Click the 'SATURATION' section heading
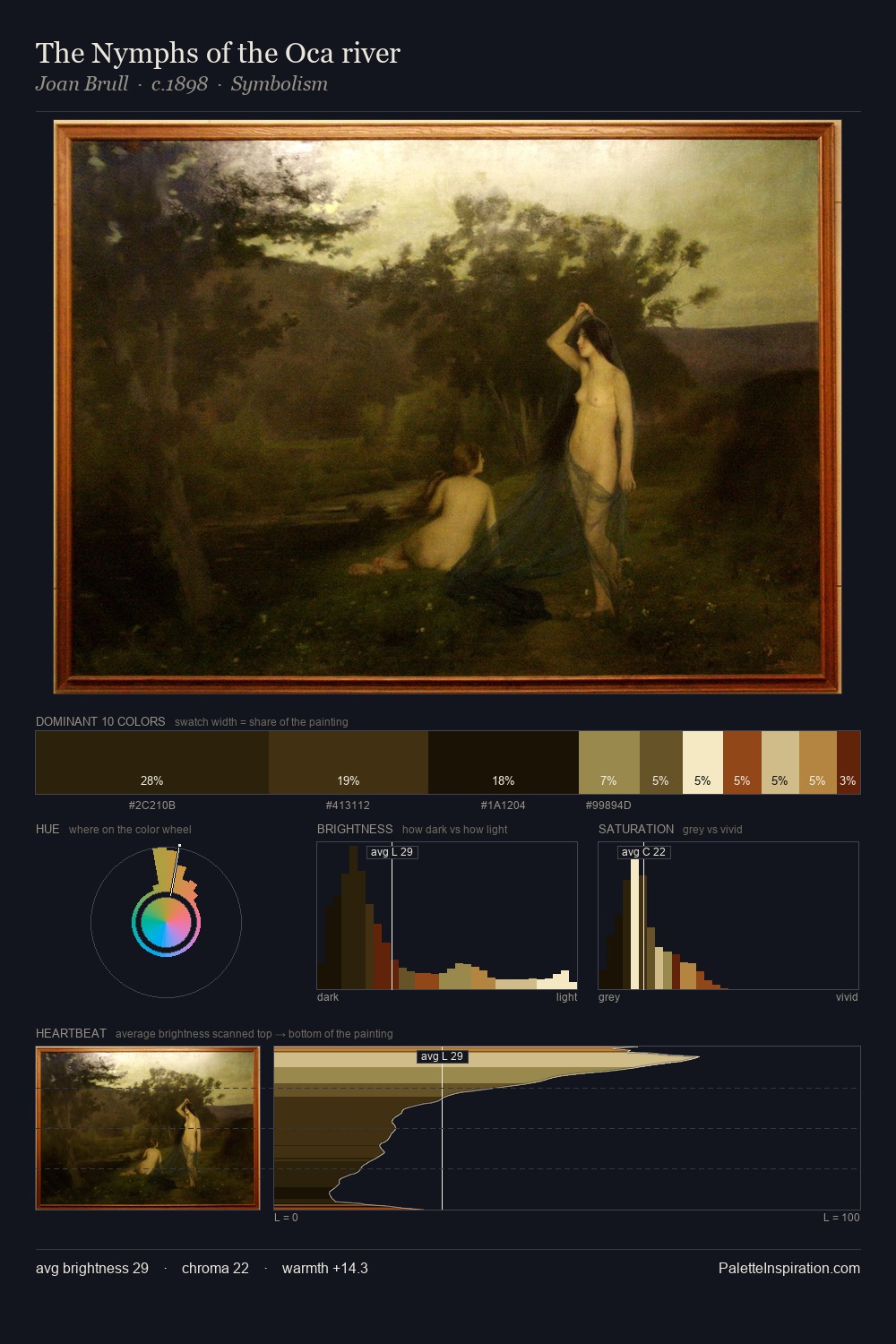Screen dimensions: 896x1344 (636, 829)
